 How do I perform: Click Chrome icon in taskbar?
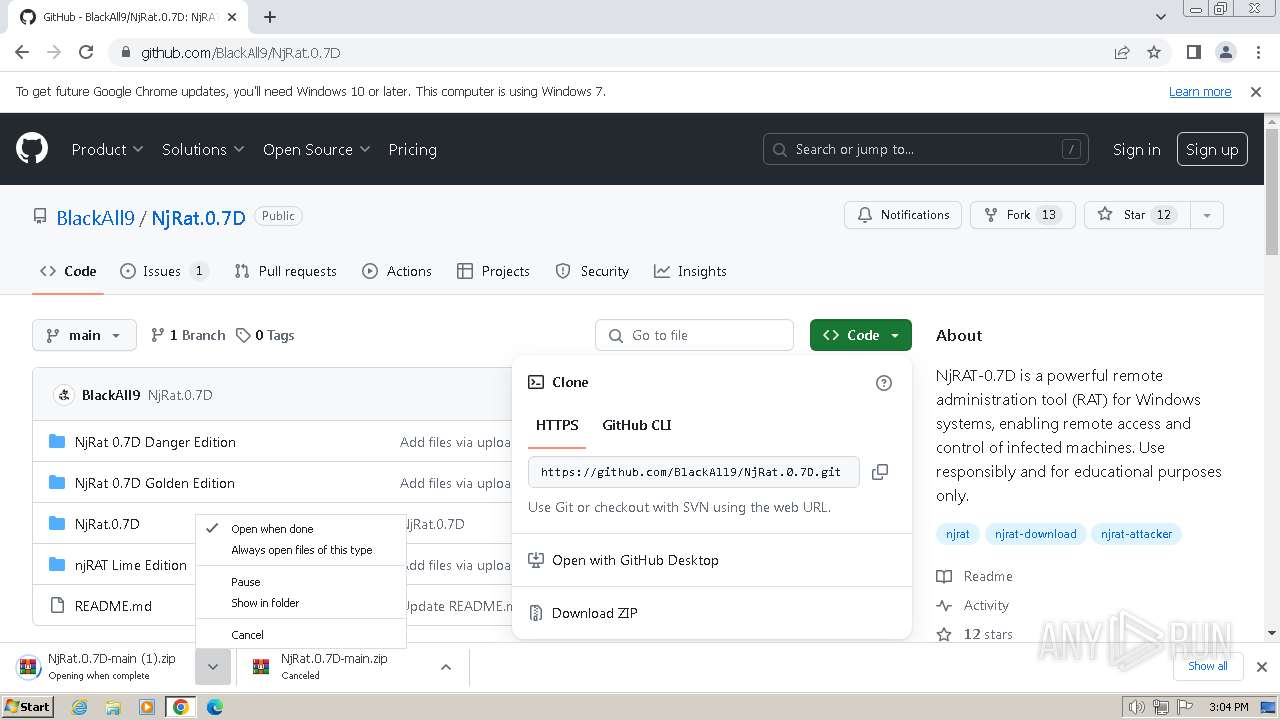(x=181, y=707)
